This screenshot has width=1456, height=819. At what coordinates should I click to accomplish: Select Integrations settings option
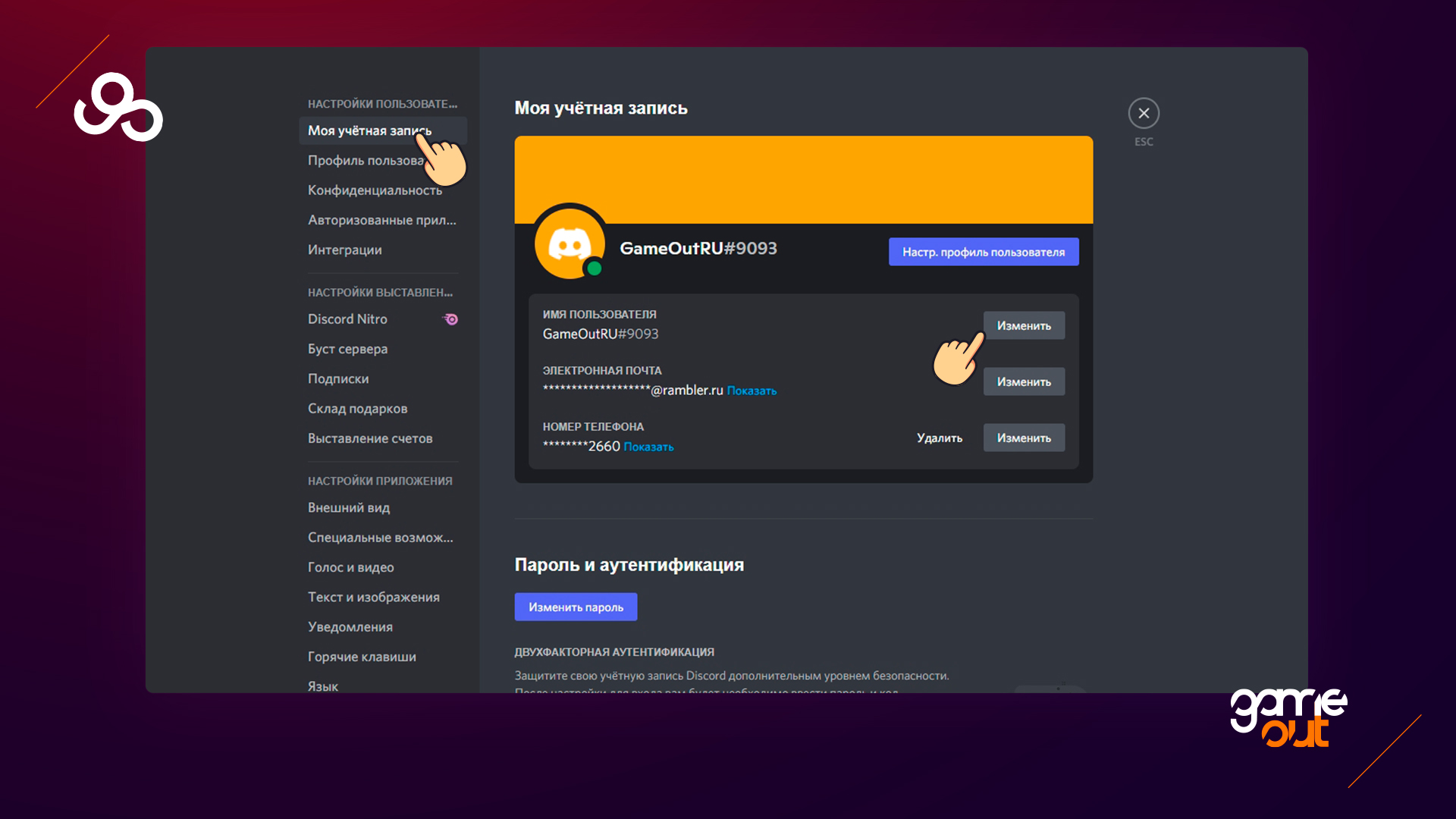(346, 249)
